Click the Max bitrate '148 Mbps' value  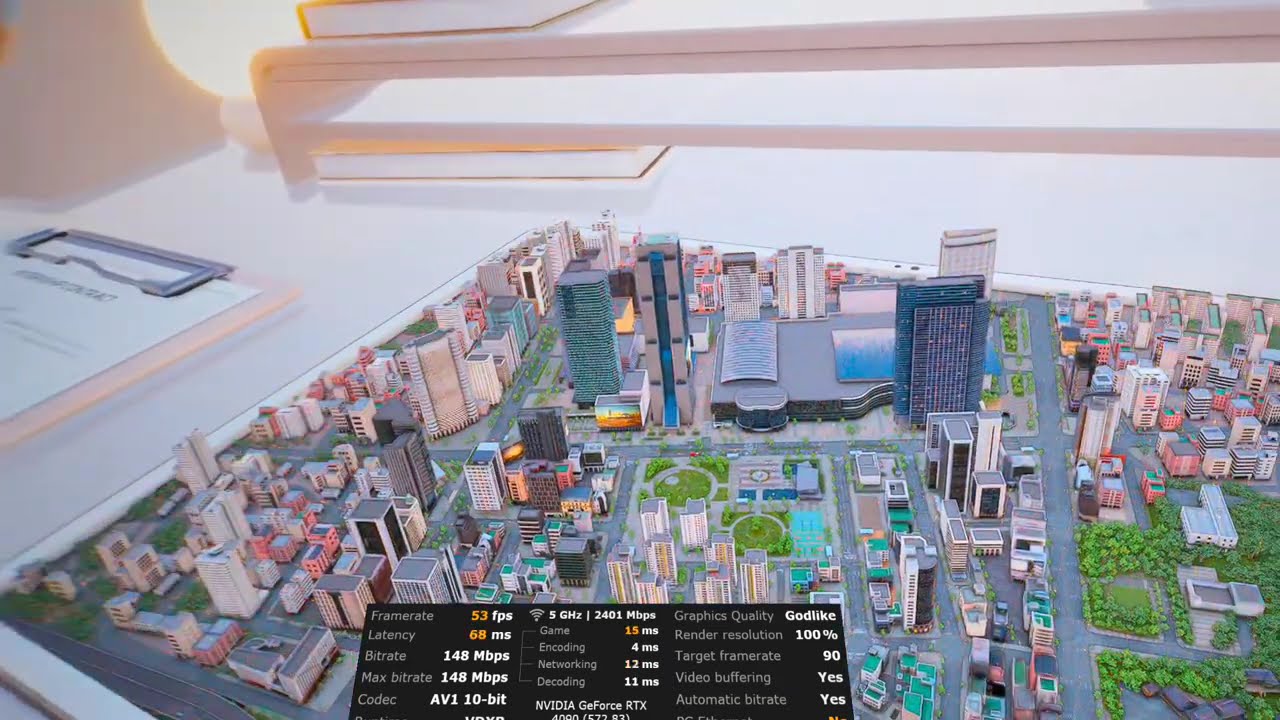point(476,678)
